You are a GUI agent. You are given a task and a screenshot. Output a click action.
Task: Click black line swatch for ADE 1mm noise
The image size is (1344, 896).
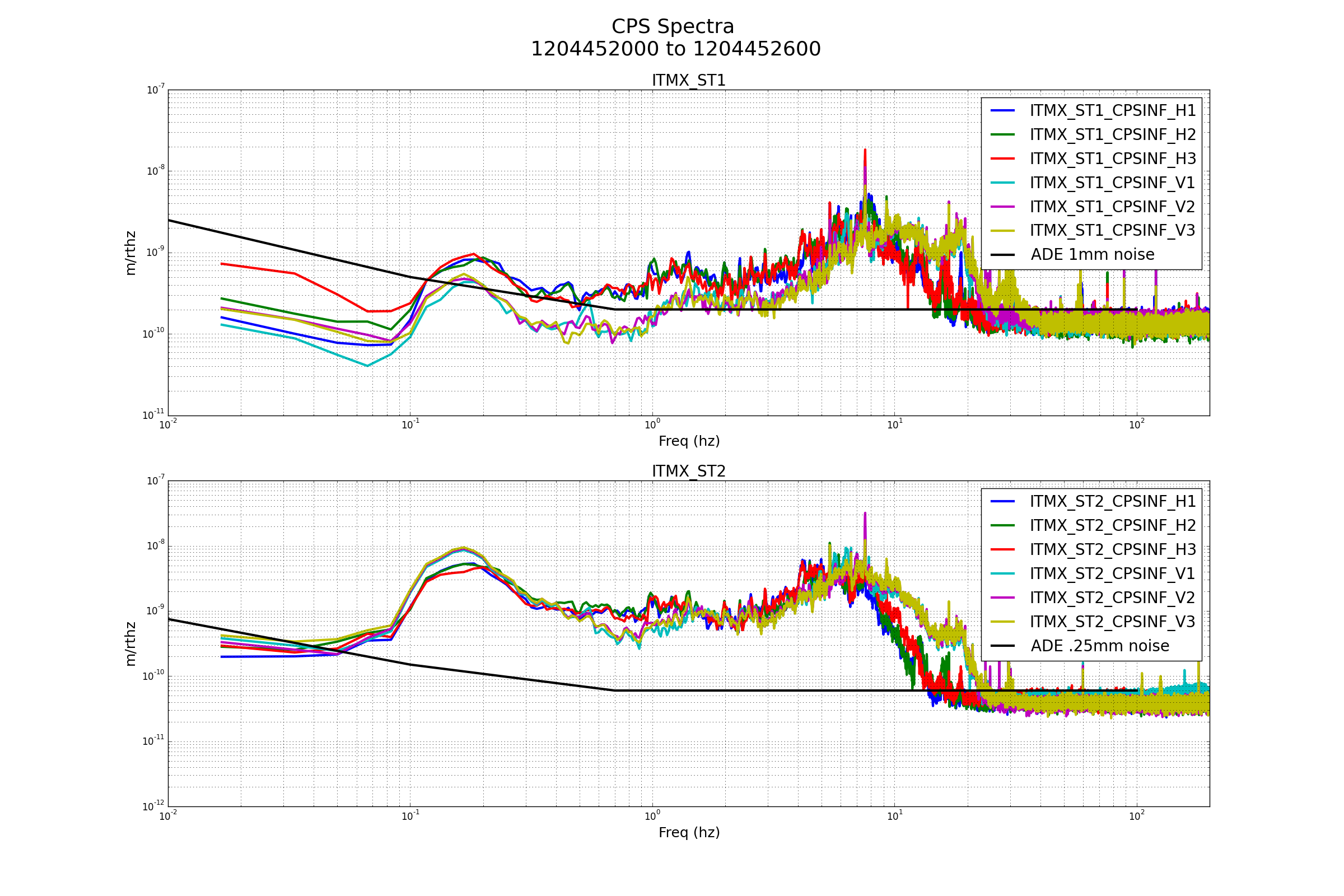(1002, 254)
